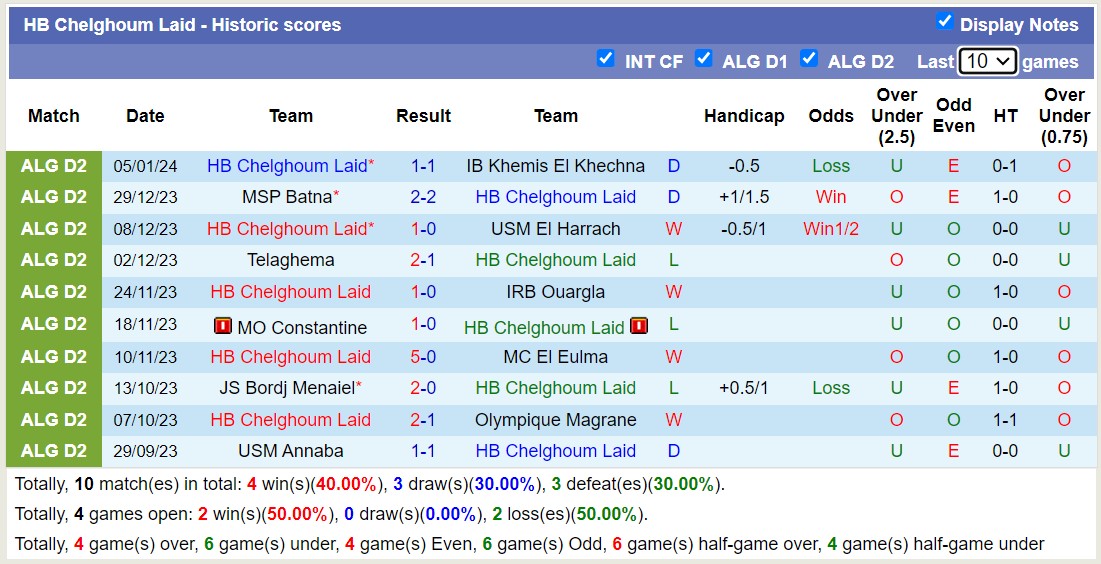Click the Result column header
The image size is (1101, 564).
[x=423, y=116]
